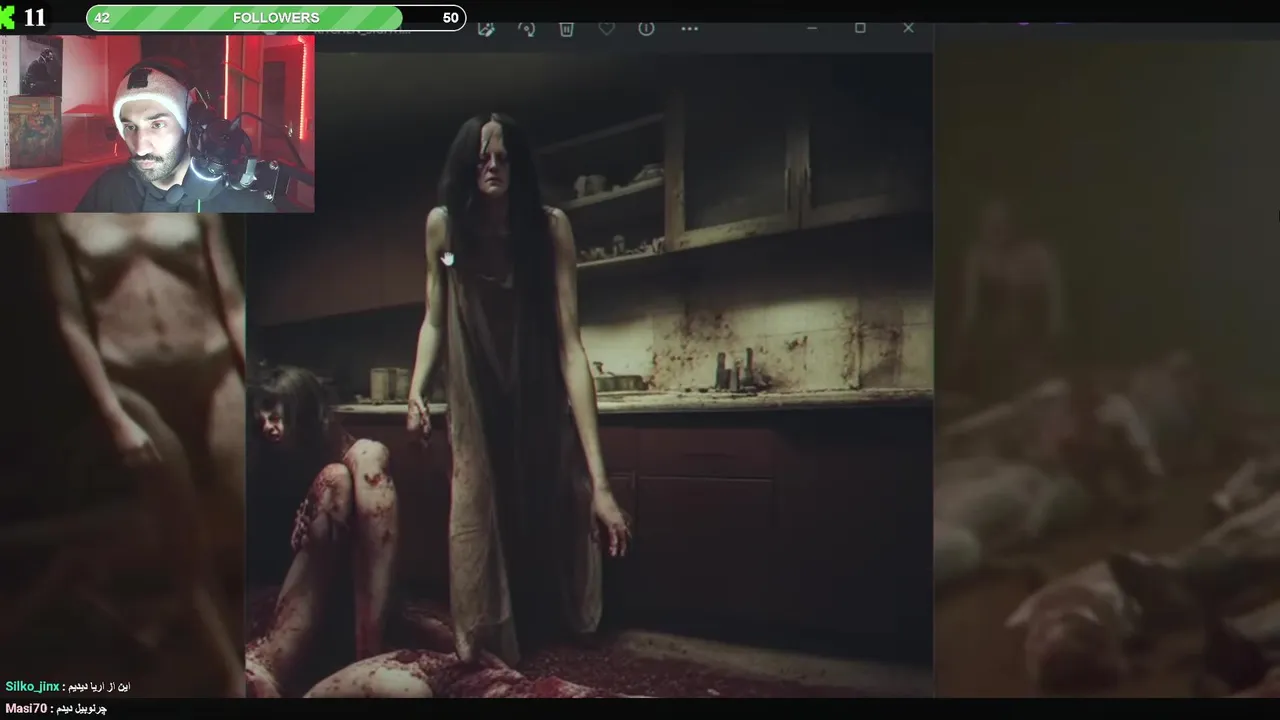Click the green followers goal progress bar

pos(276,18)
